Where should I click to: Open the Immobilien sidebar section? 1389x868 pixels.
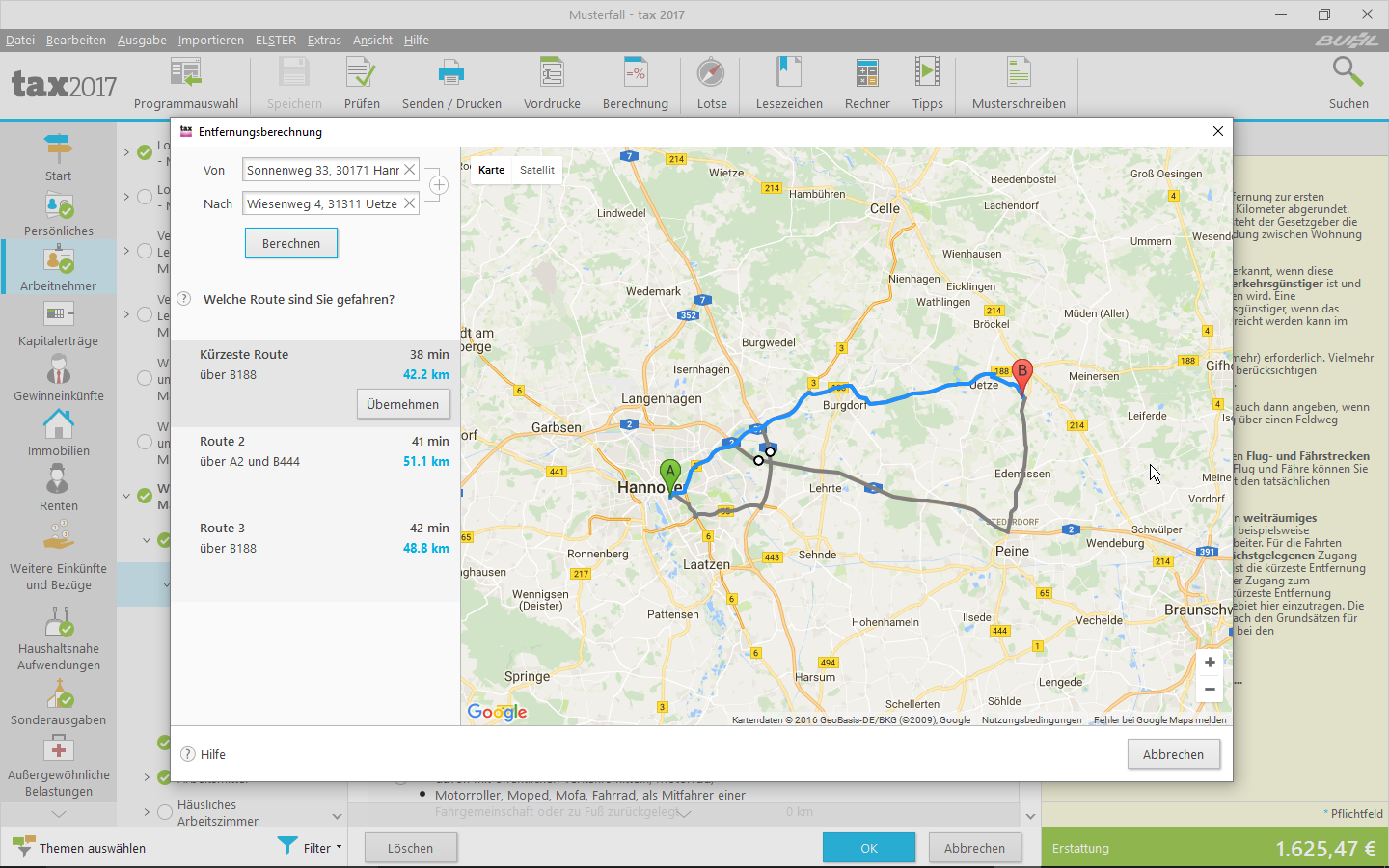tap(59, 434)
